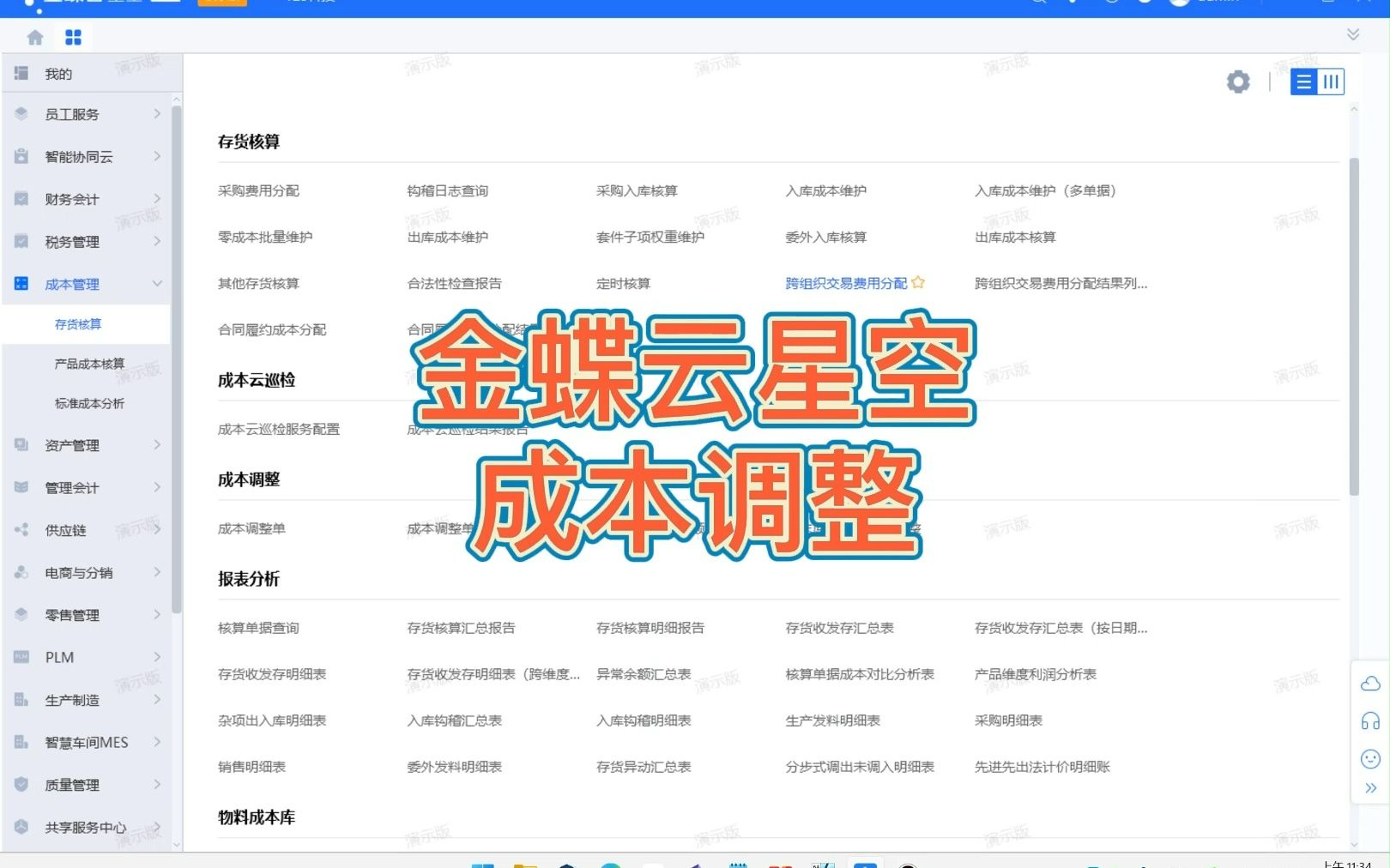Click the sidebar scroll-down arrow
Image resolution: width=1390 pixels, height=868 pixels.
tap(177, 845)
